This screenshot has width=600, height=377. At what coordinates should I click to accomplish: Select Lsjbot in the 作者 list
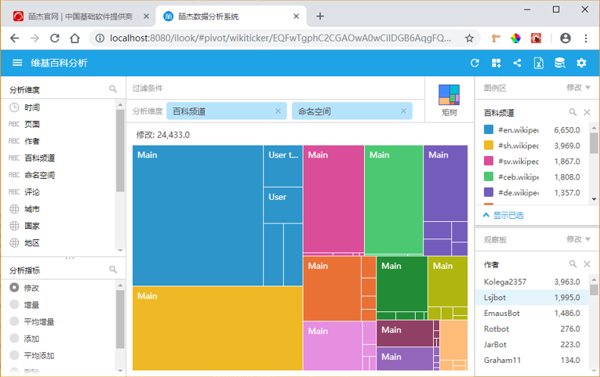click(x=532, y=297)
